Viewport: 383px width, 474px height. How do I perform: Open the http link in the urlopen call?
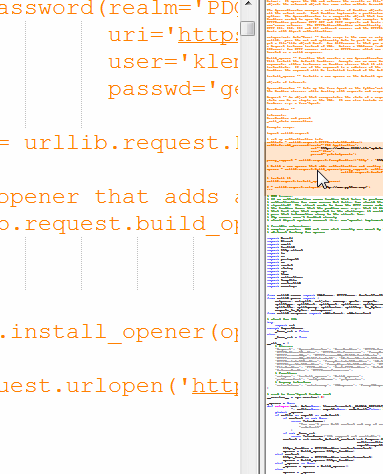tap(215, 386)
